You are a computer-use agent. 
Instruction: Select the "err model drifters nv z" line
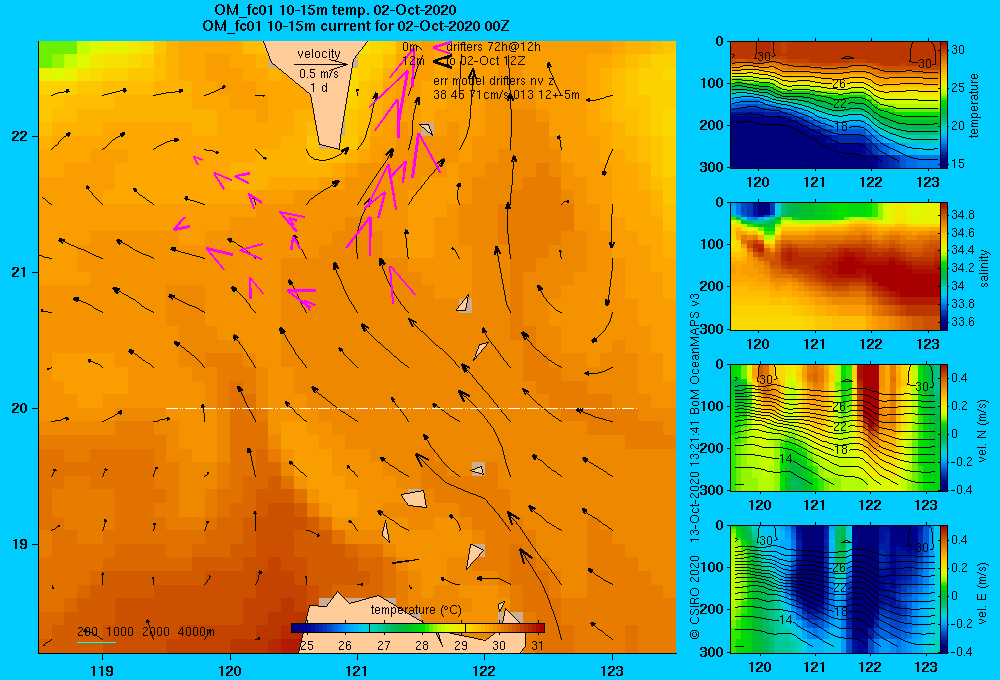(x=494, y=81)
